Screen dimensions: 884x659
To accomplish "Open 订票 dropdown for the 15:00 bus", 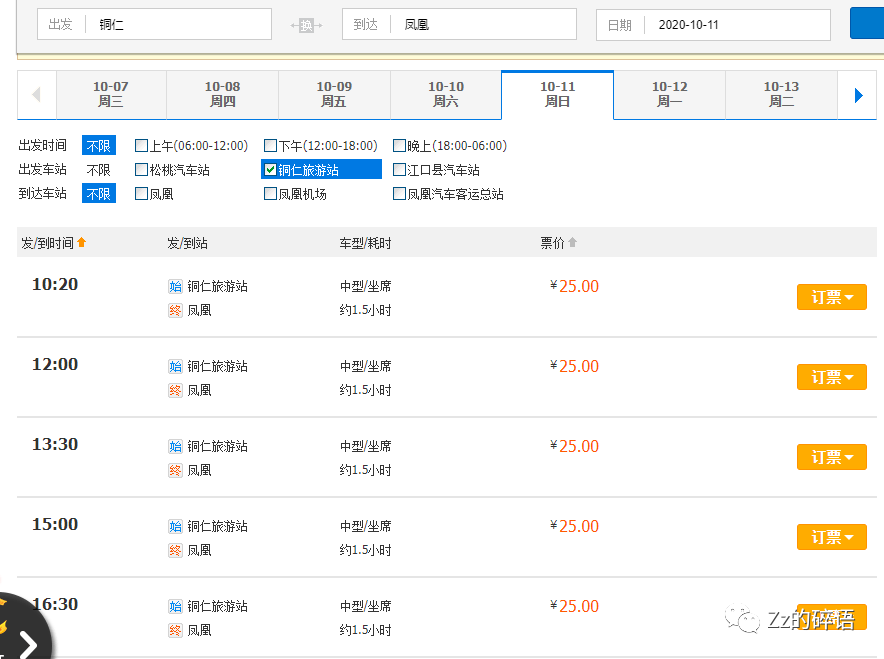I will pyautogui.click(x=831, y=537).
